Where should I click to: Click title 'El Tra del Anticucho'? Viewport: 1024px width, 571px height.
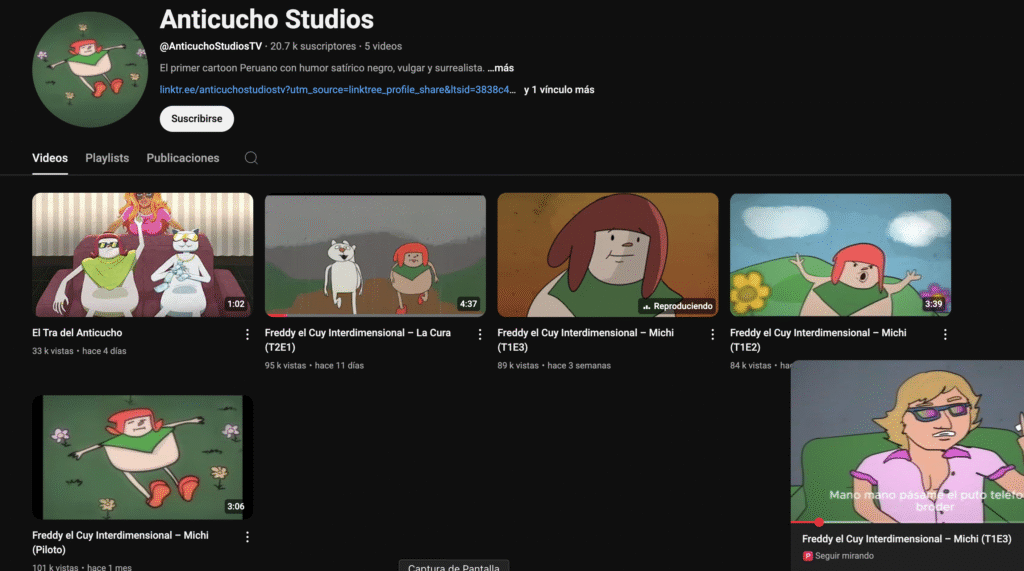(x=77, y=333)
